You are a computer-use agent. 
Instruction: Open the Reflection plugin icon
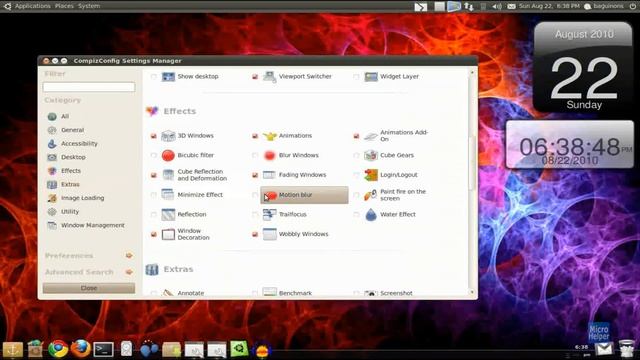pos(168,214)
